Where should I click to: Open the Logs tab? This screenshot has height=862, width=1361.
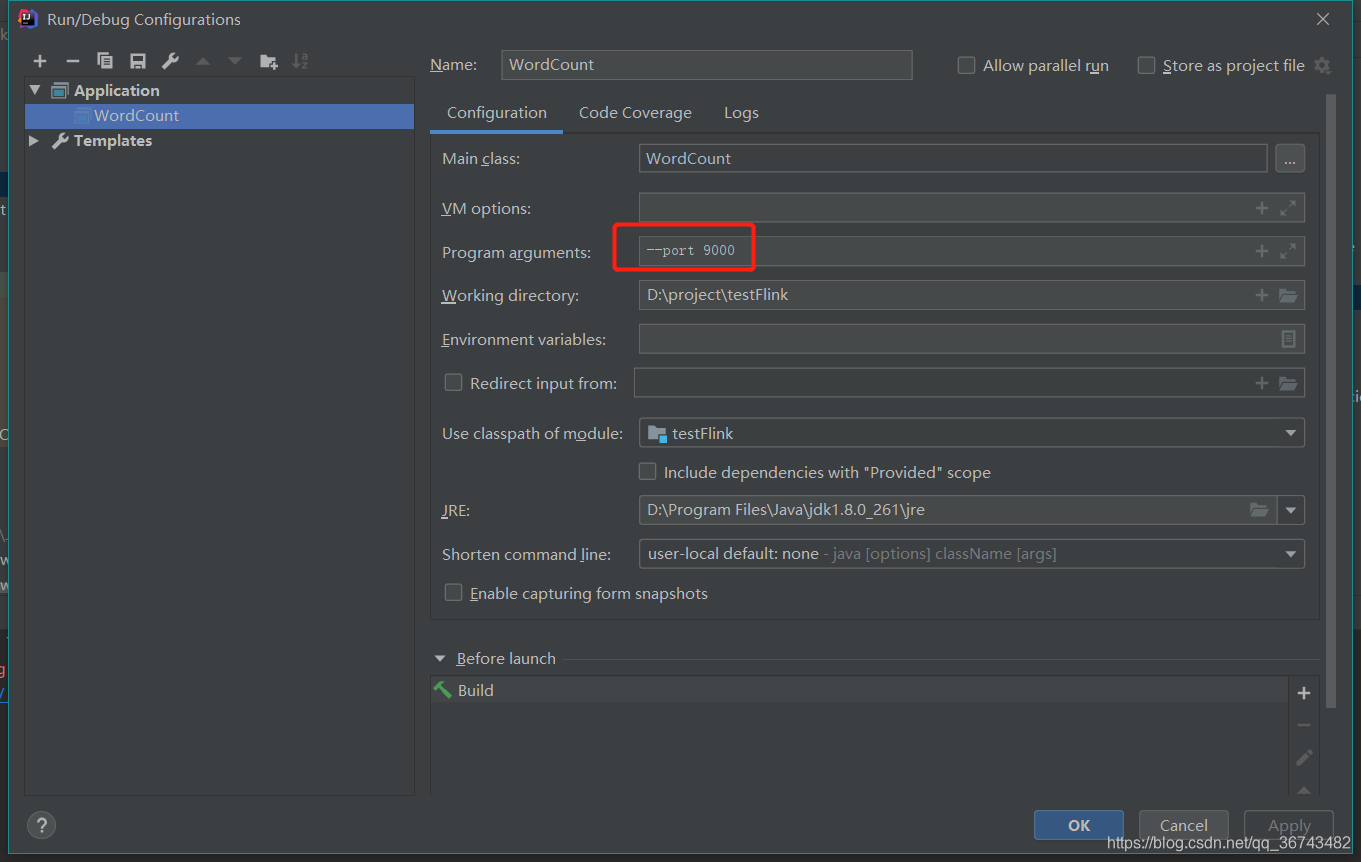tap(741, 113)
